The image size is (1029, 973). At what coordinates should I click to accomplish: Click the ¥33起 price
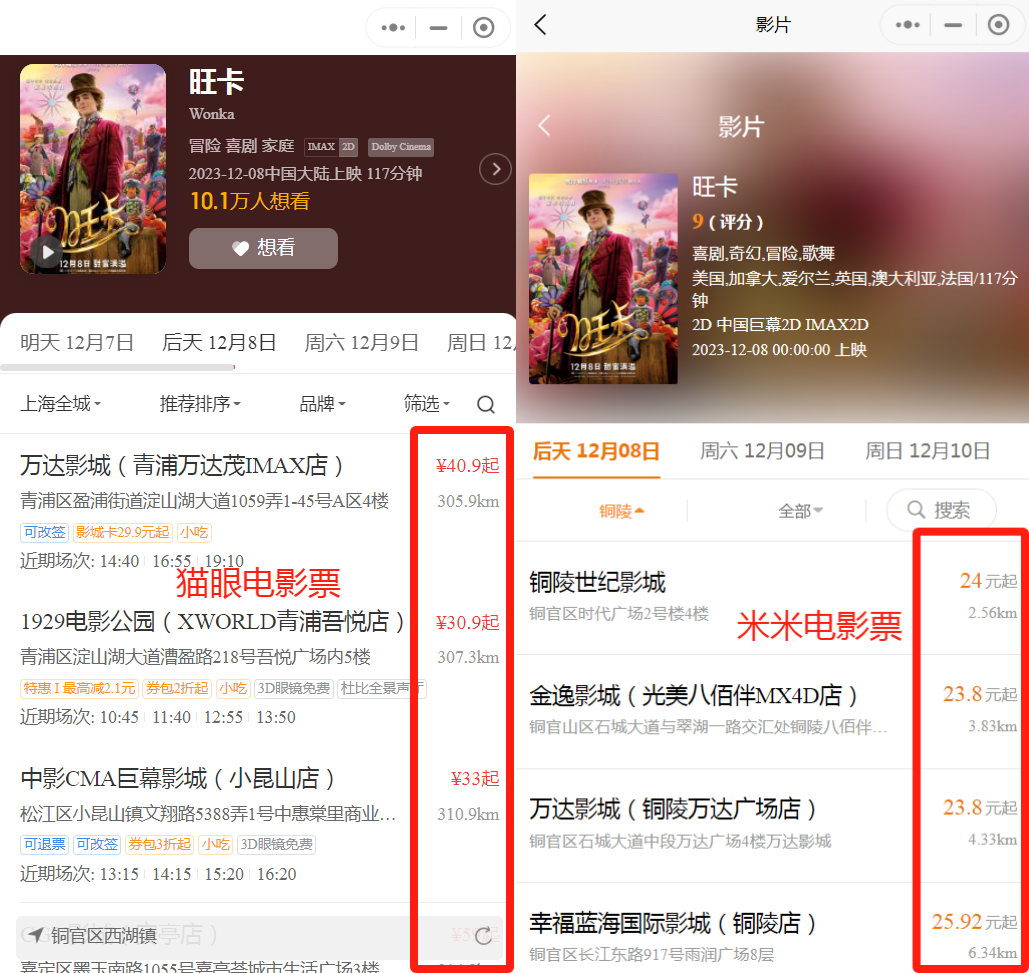tap(475, 779)
